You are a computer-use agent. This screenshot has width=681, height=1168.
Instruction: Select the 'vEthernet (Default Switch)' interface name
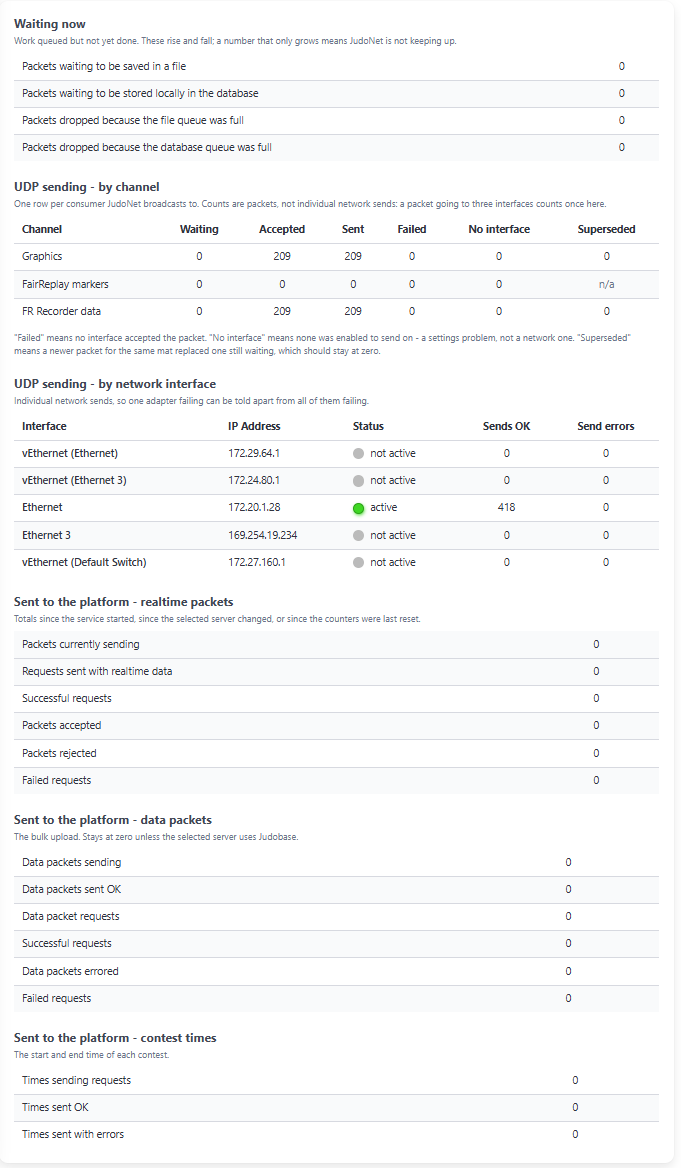pos(84,562)
